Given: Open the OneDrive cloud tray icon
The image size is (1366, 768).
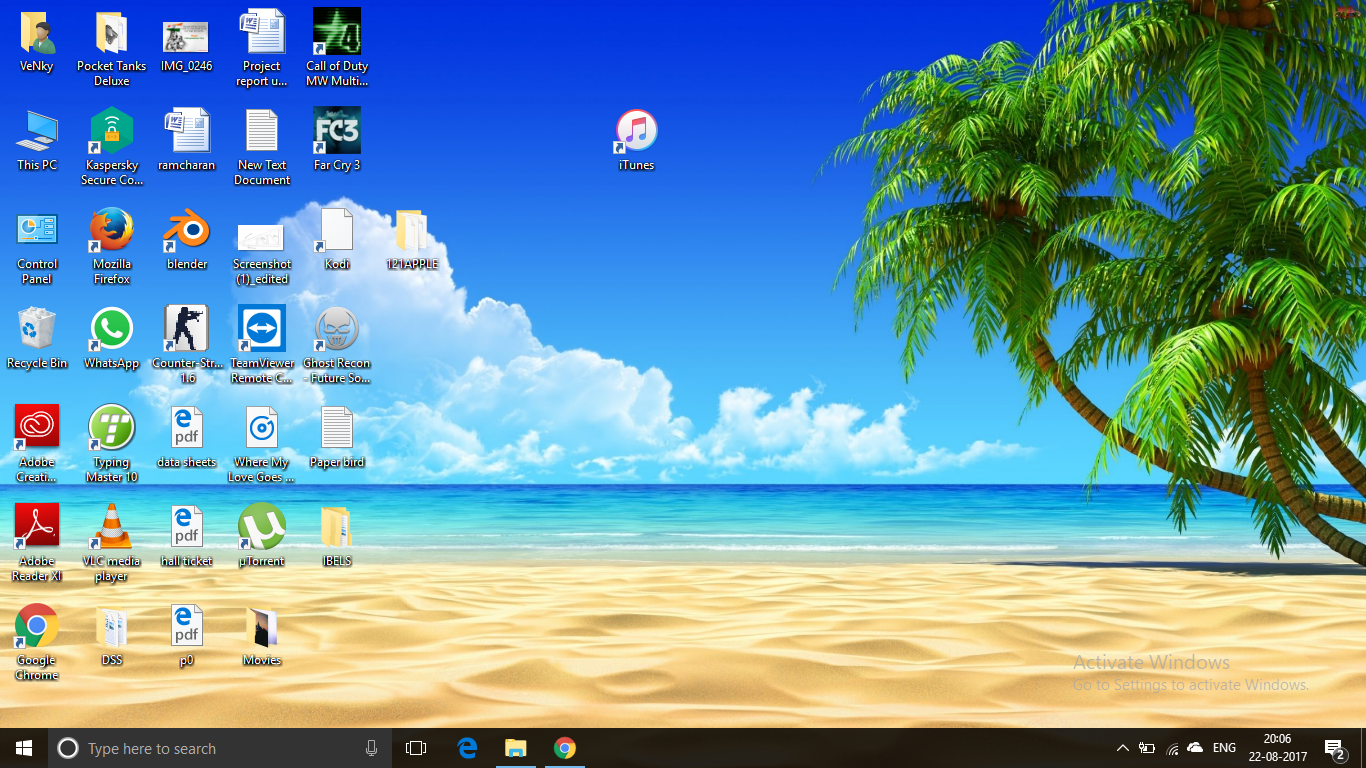Looking at the screenshot, I should click(1195, 748).
